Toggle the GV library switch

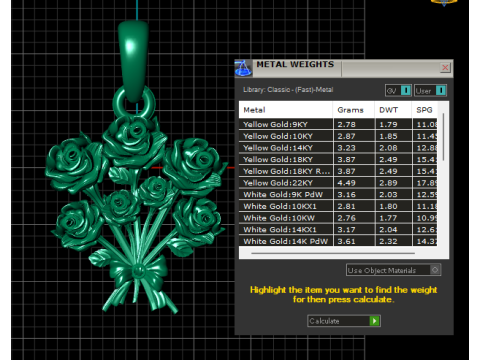pos(398,91)
